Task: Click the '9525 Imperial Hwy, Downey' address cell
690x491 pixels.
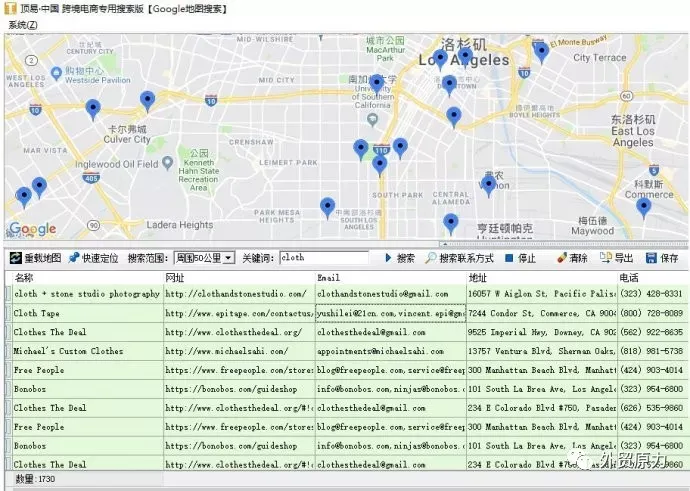Action: [542, 332]
